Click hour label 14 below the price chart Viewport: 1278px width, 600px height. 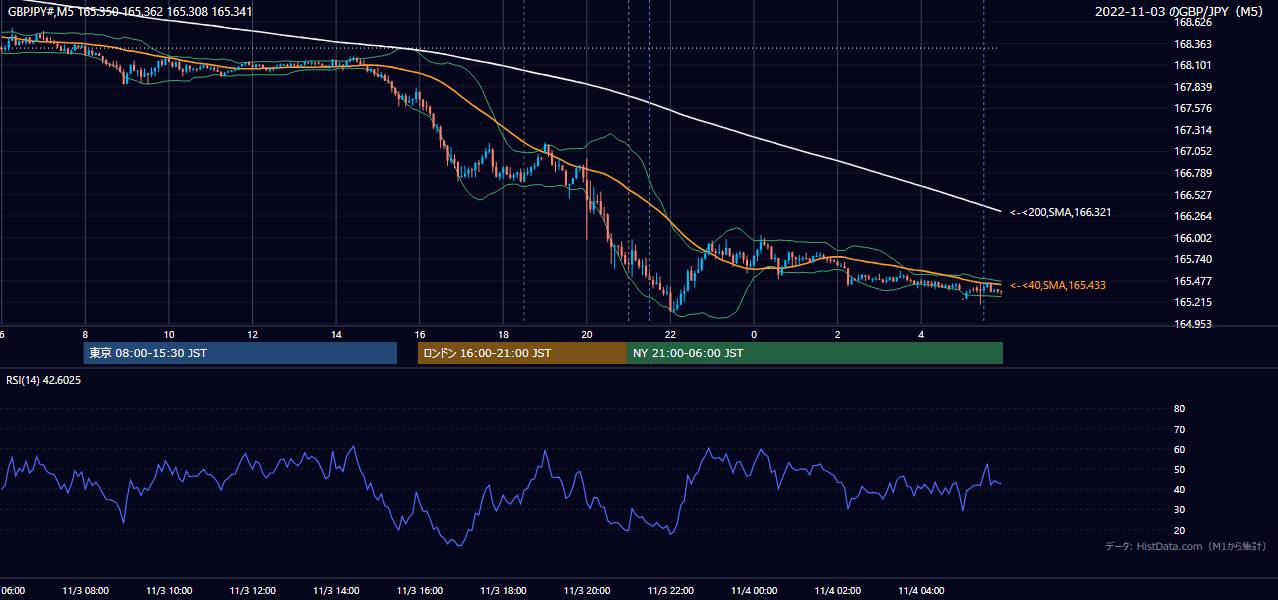tap(336, 334)
